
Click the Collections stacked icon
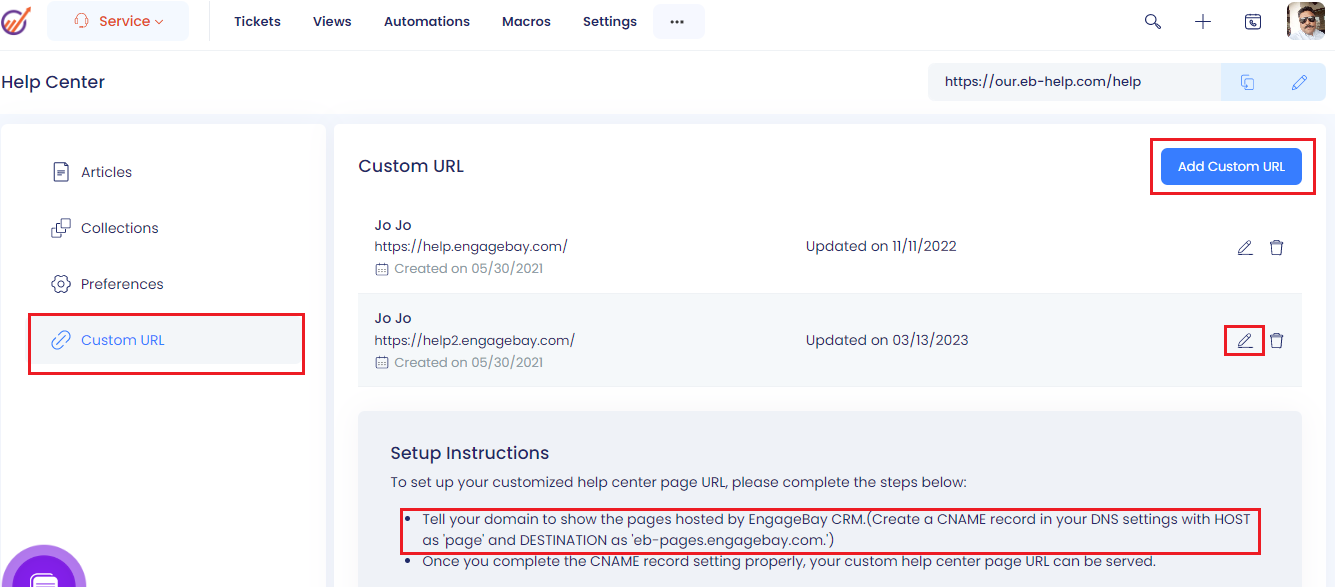coord(61,228)
